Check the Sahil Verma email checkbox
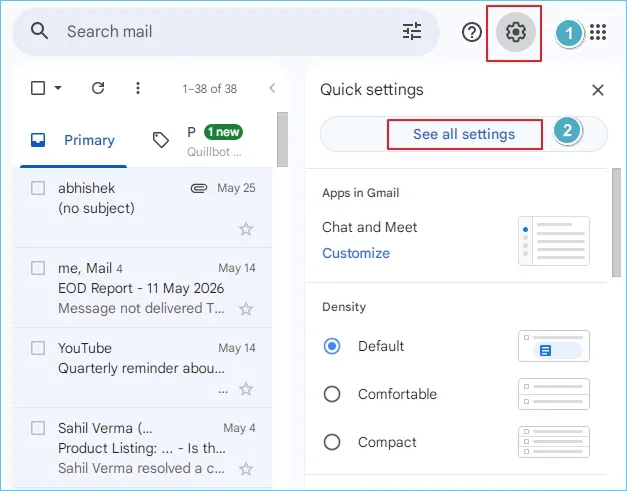 (x=38, y=428)
